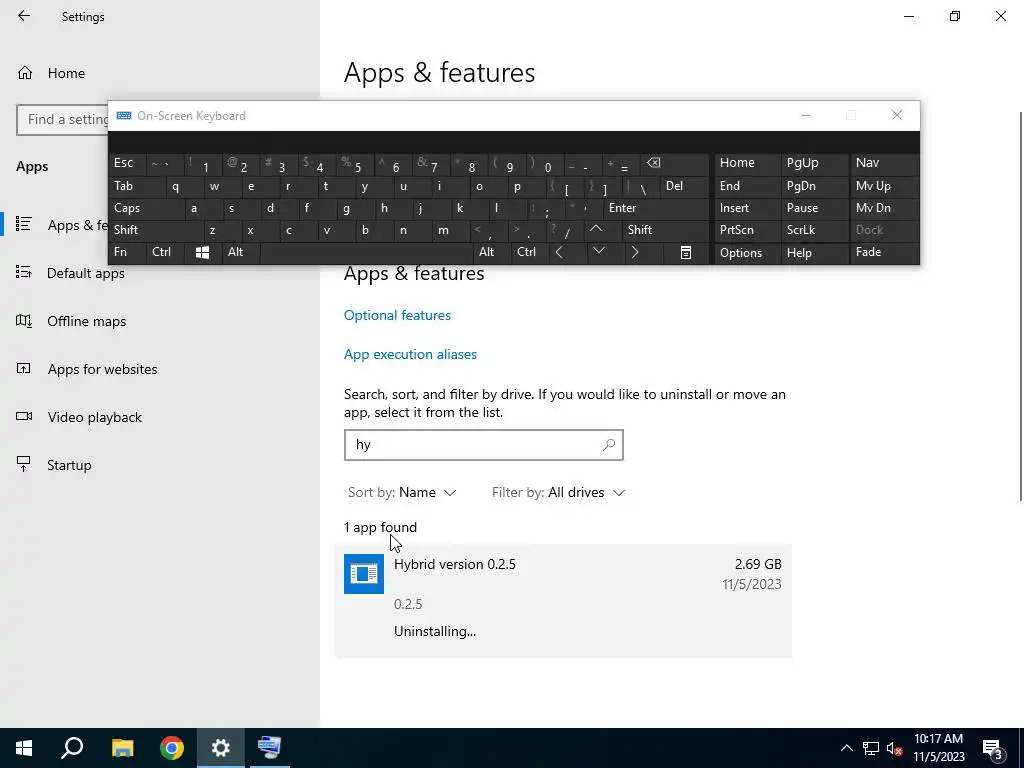This screenshot has height=768, width=1024.
Task: Tap the backspace key icon on On-Screen Keyboard
Action: point(675,163)
